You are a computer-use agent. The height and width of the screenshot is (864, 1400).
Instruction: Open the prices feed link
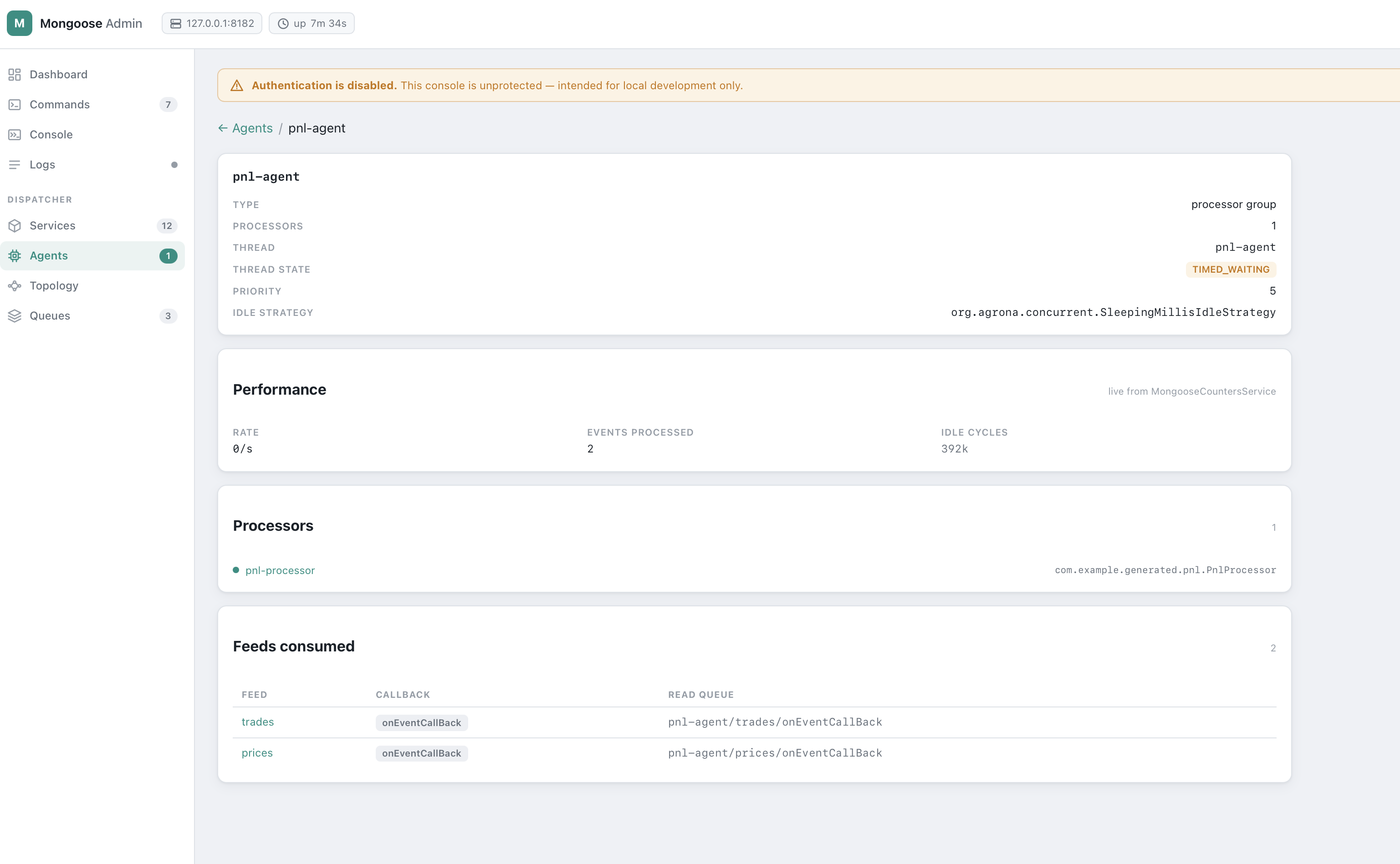(257, 752)
